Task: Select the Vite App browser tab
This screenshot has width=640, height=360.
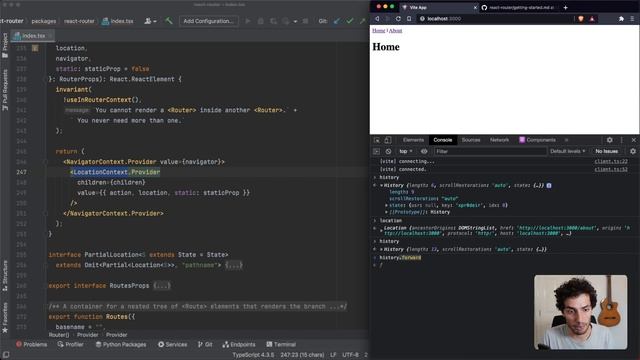Action: (x=439, y=7)
